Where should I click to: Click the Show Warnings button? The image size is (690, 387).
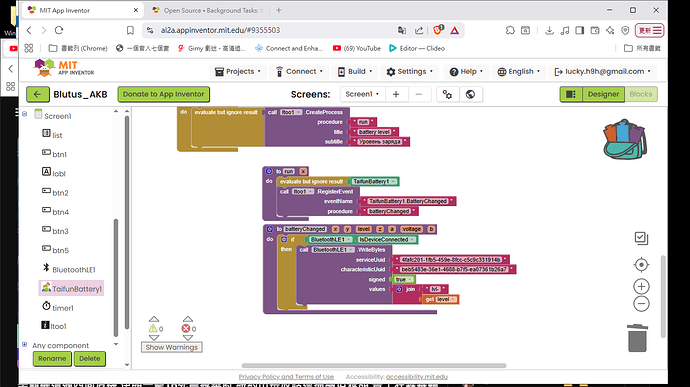[x=172, y=347]
